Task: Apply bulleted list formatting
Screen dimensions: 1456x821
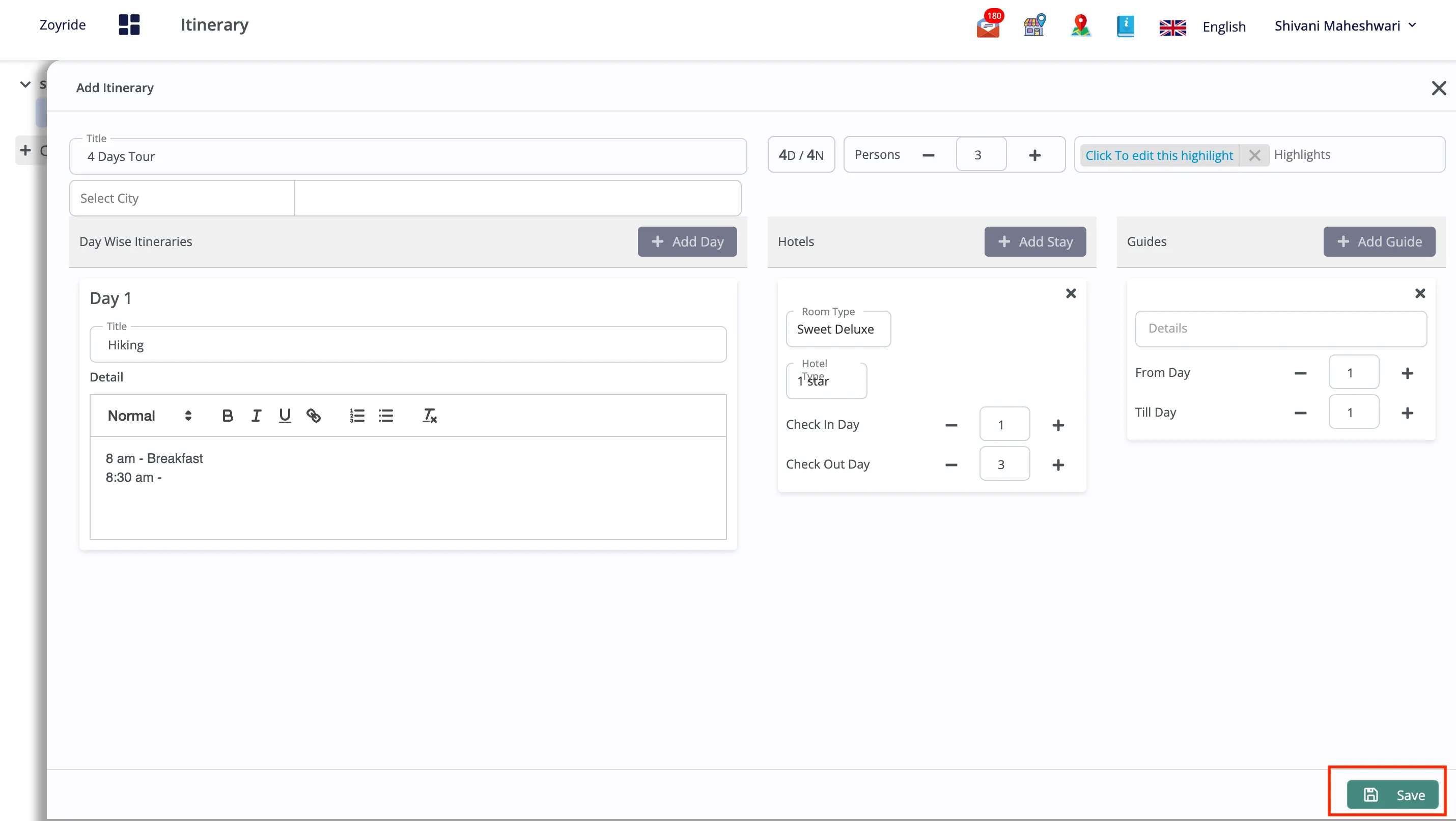Action: [x=386, y=416]
